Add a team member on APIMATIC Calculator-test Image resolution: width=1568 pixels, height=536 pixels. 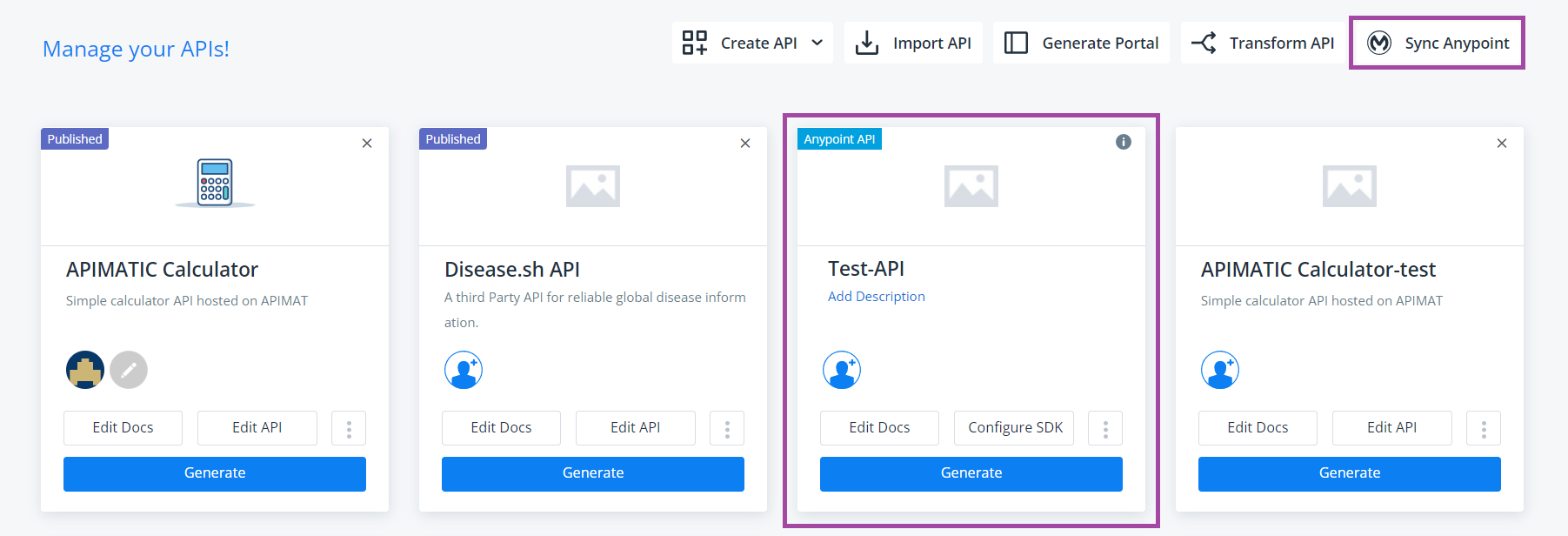coord(1220,370)
